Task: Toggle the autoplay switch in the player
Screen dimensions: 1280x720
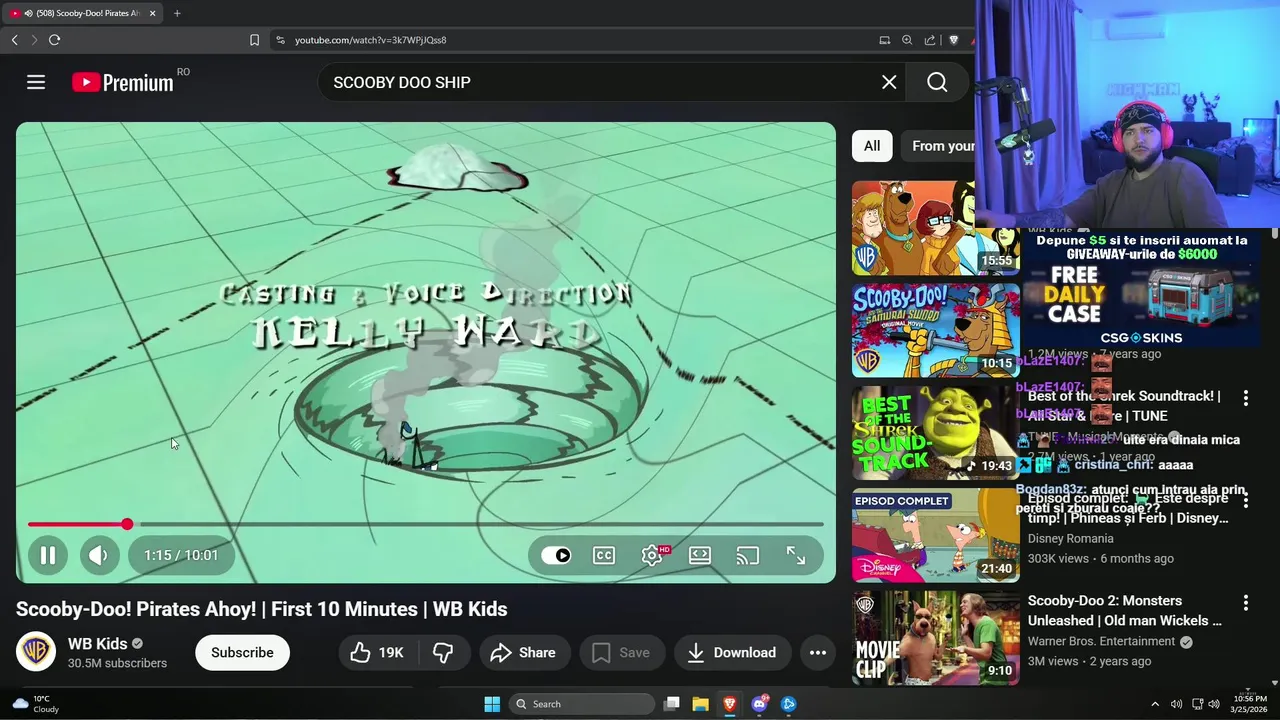Action: (556, 555)
